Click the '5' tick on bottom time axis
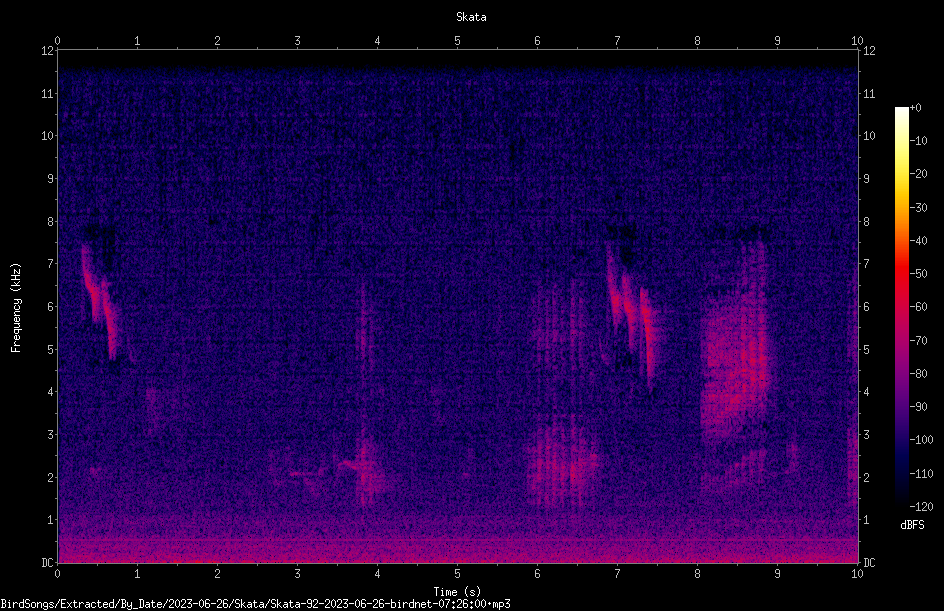The height and width of the screenshot is (611, 944). point(458,574)
